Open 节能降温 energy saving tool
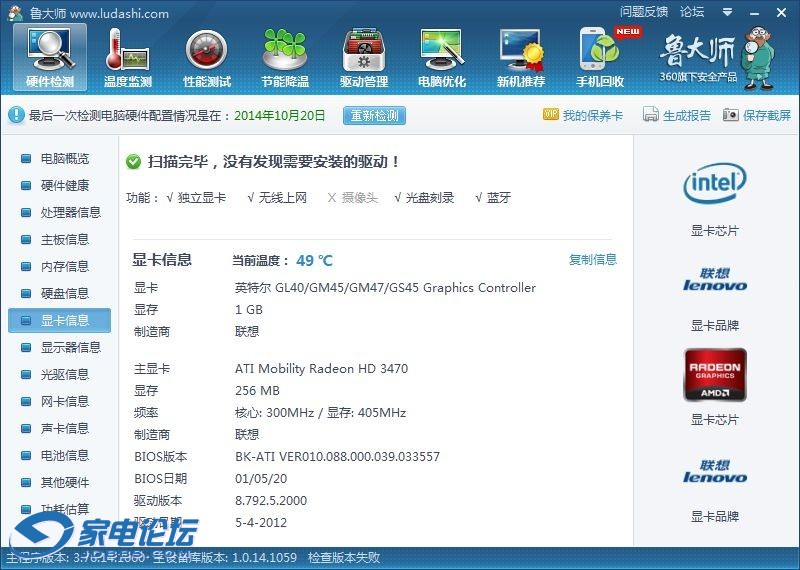 pyautogui.click(x=285, y=58)
